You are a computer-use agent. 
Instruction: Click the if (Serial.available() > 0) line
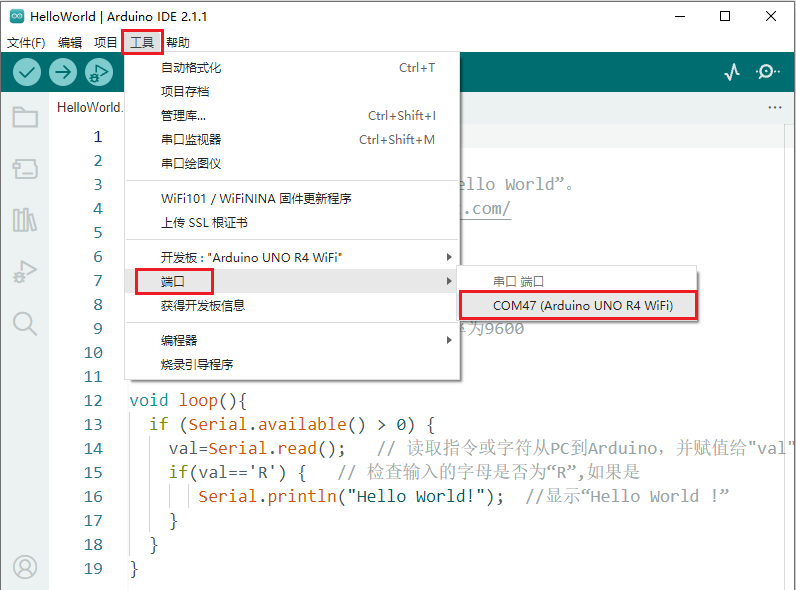coord(292,424)
